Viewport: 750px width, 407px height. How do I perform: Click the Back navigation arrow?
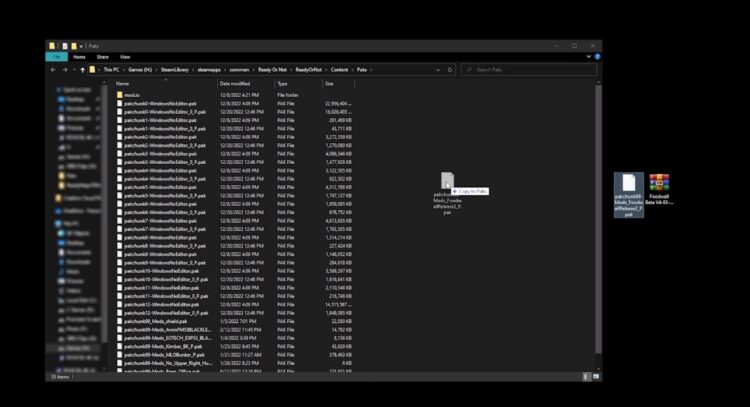click(x=53, y=70)
